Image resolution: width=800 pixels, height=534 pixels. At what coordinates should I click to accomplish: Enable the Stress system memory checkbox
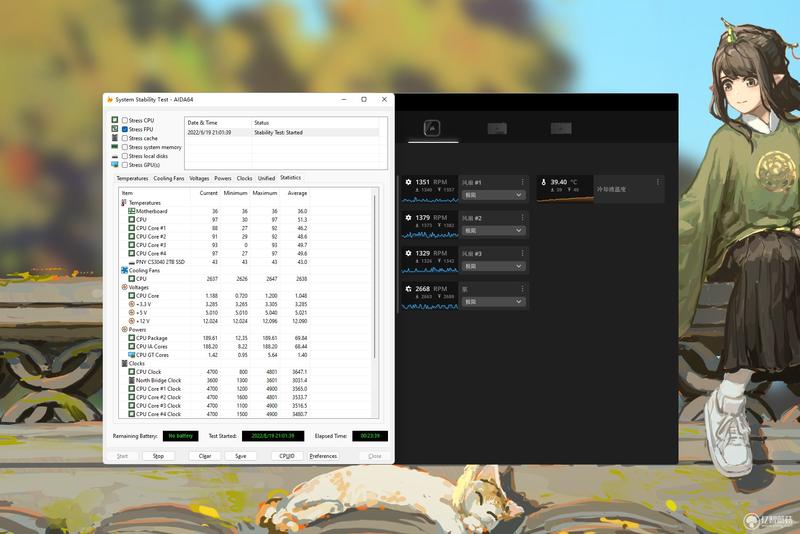pyautogui.click(x=125, y=147)
